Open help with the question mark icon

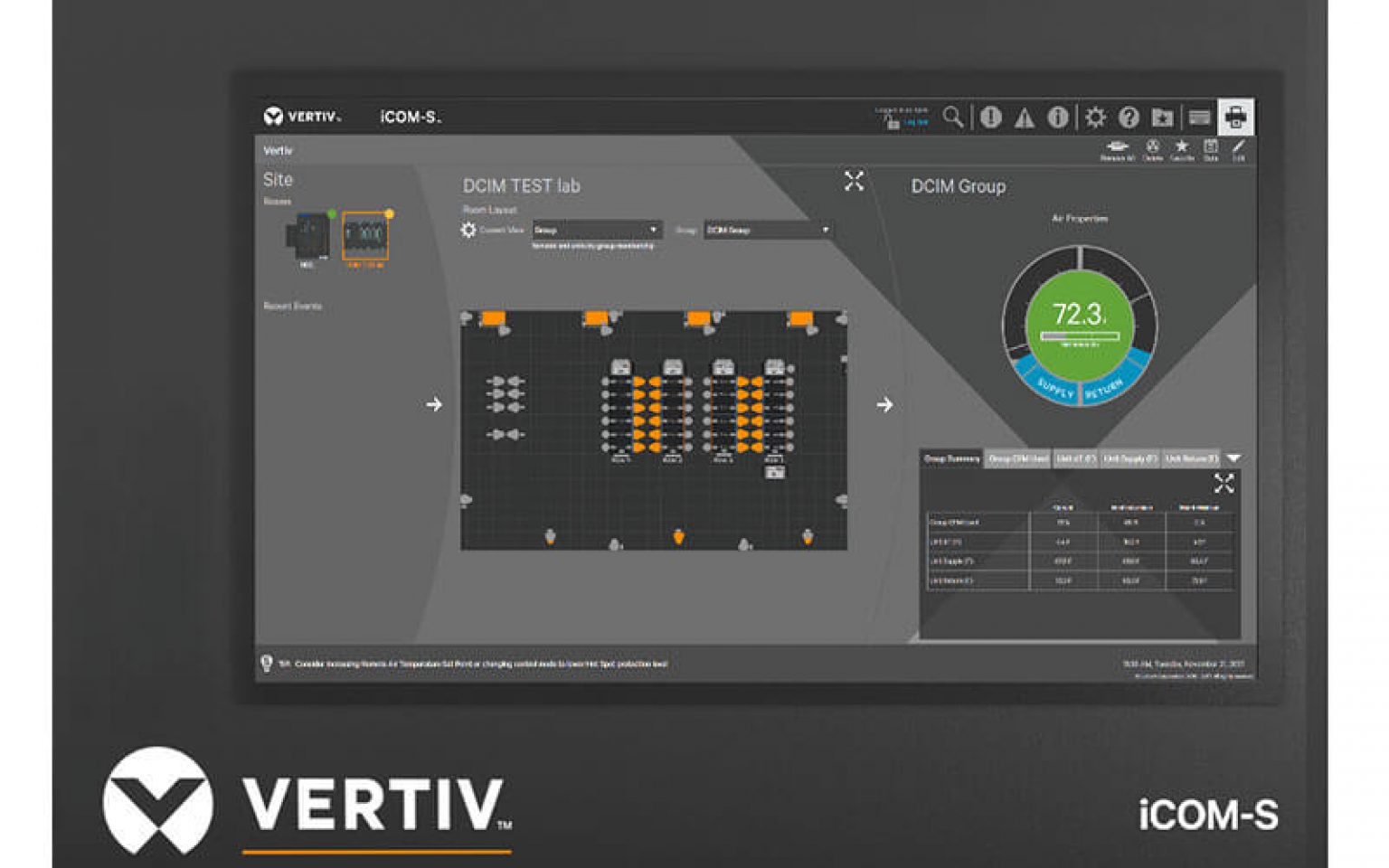(1127, 117)
